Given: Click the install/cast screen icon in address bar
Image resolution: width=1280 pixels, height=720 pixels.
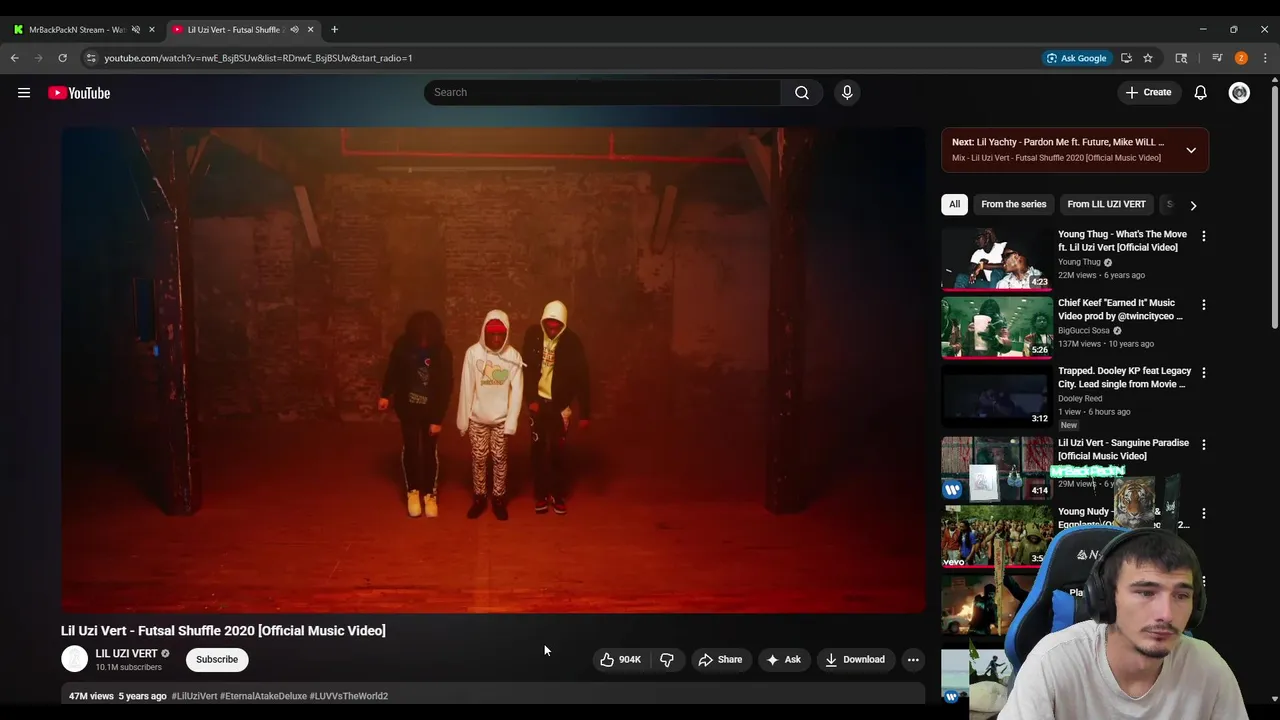Looking at the screenshot, I should (1126, 58).
